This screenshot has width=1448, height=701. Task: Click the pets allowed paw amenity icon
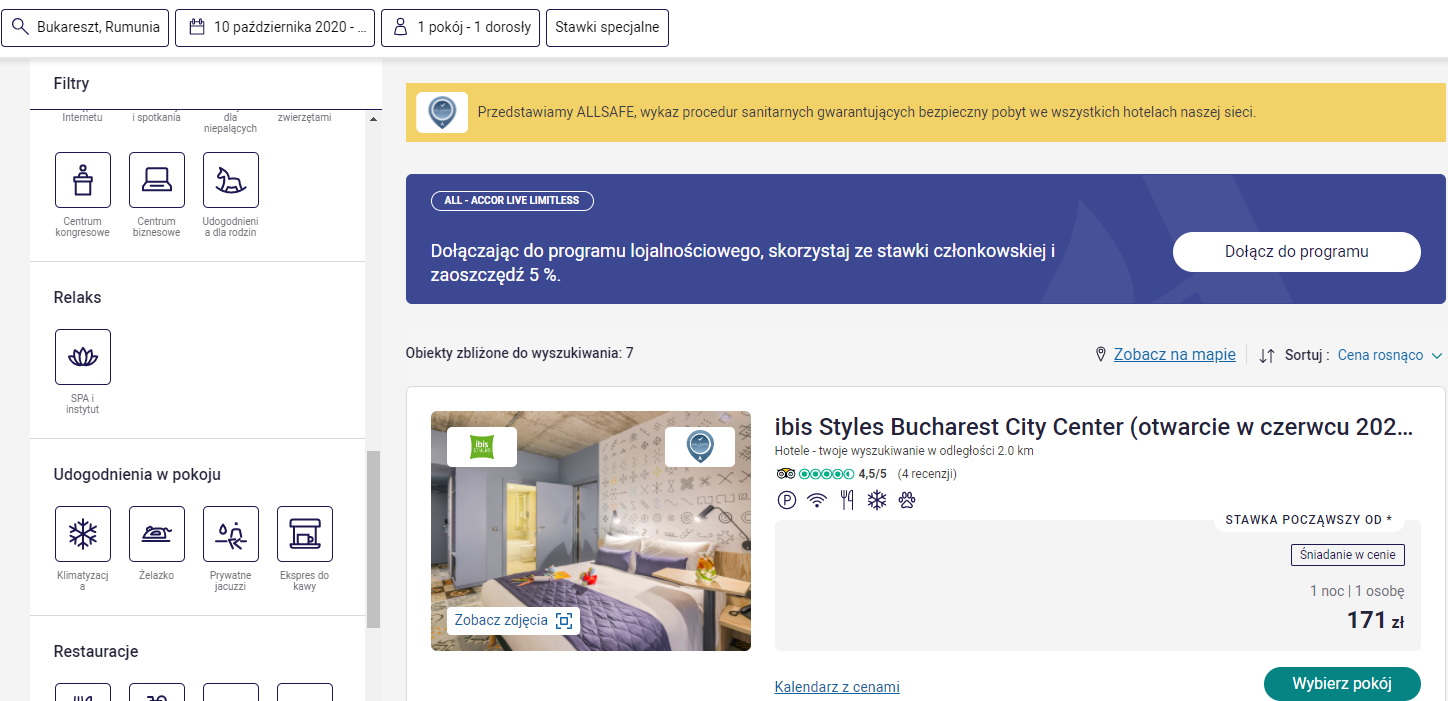point(907,500)
